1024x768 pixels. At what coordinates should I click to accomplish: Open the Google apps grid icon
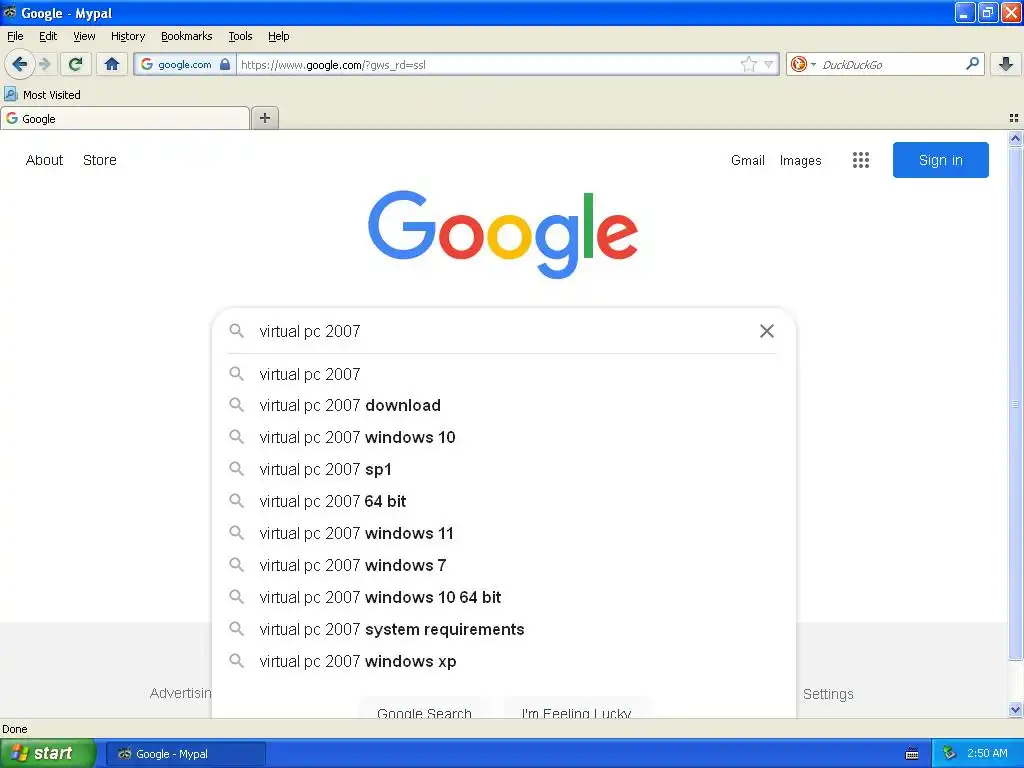click(x=861, y=160)
